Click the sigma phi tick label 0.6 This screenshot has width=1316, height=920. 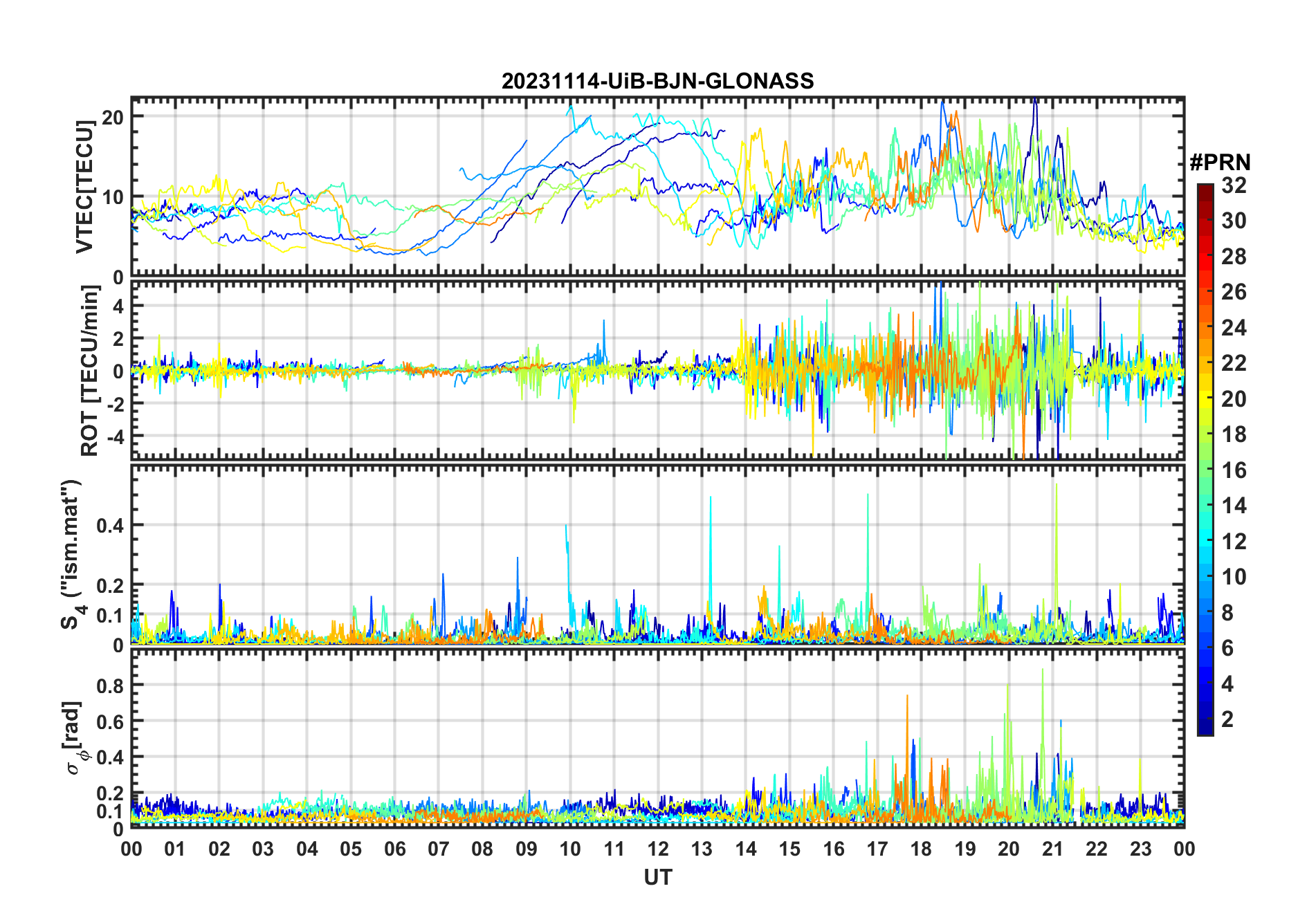click(x=110, y=721)
